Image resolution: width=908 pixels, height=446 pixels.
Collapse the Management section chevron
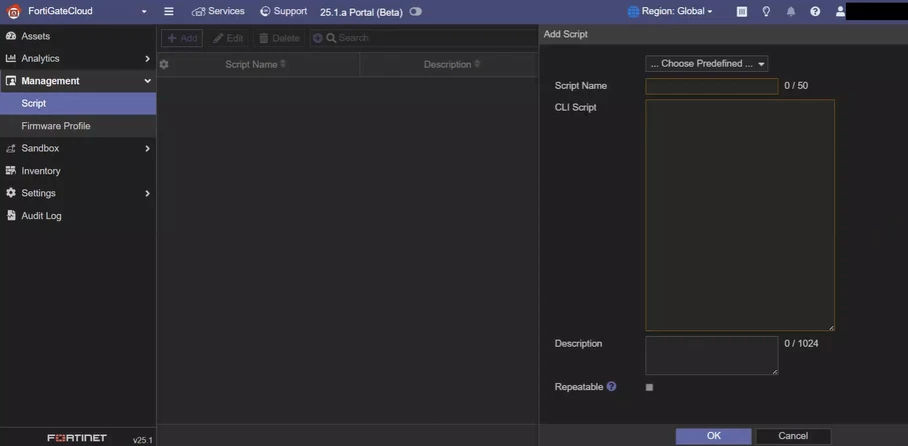coord(147,81)
